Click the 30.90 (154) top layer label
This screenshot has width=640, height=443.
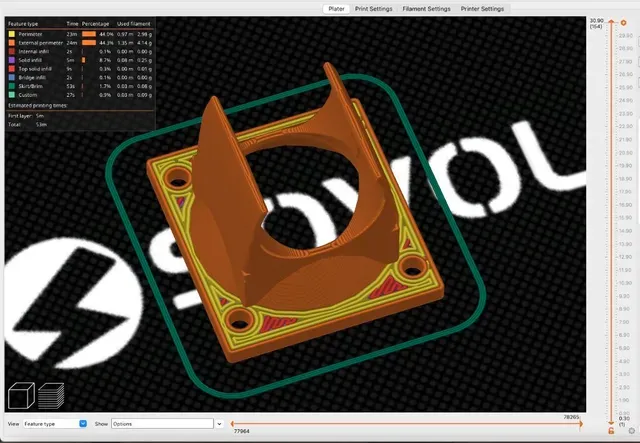(x=596, y=23)
